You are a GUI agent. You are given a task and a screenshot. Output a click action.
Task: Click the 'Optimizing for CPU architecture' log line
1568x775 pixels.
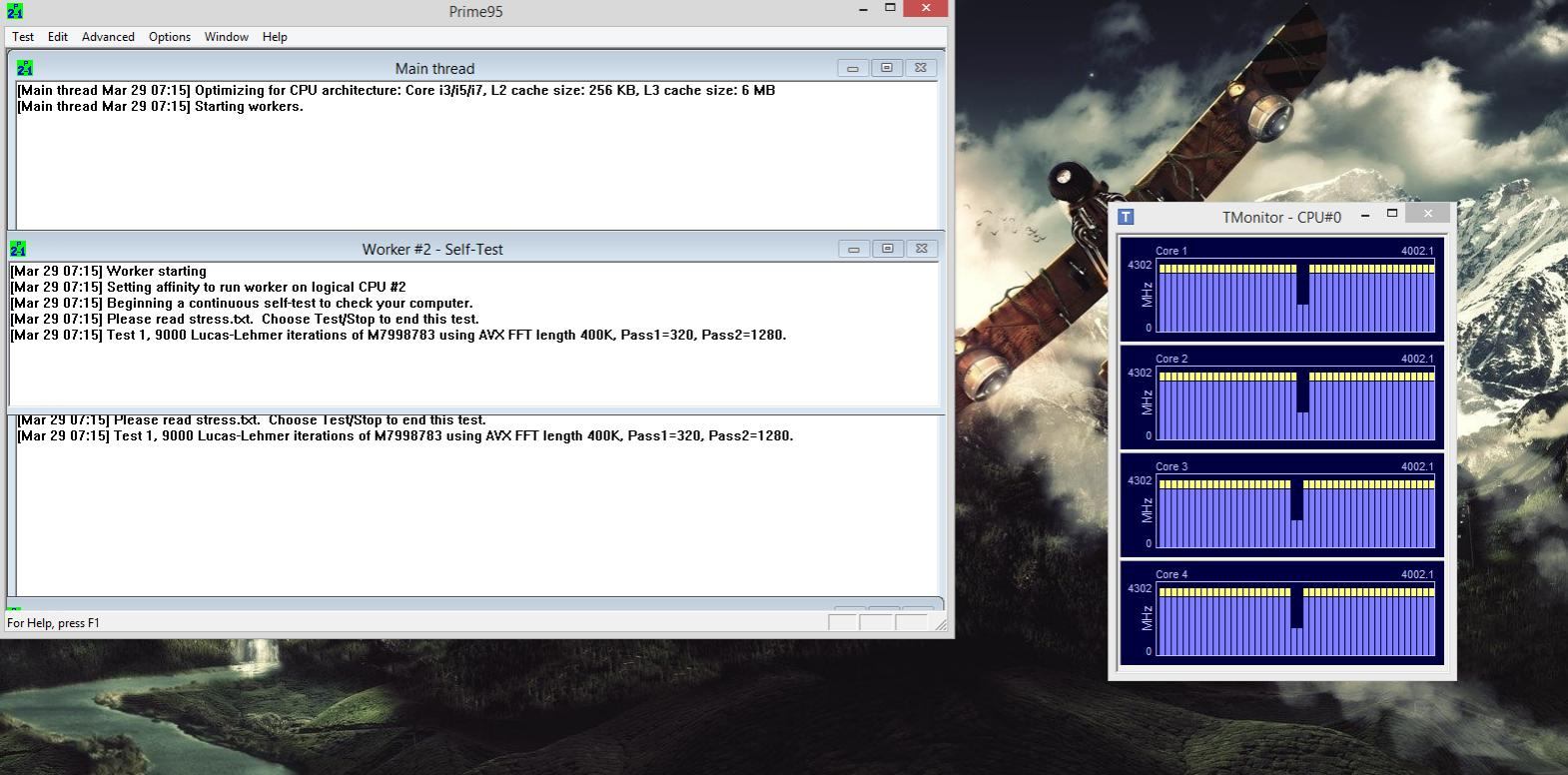tap(396, 90)
